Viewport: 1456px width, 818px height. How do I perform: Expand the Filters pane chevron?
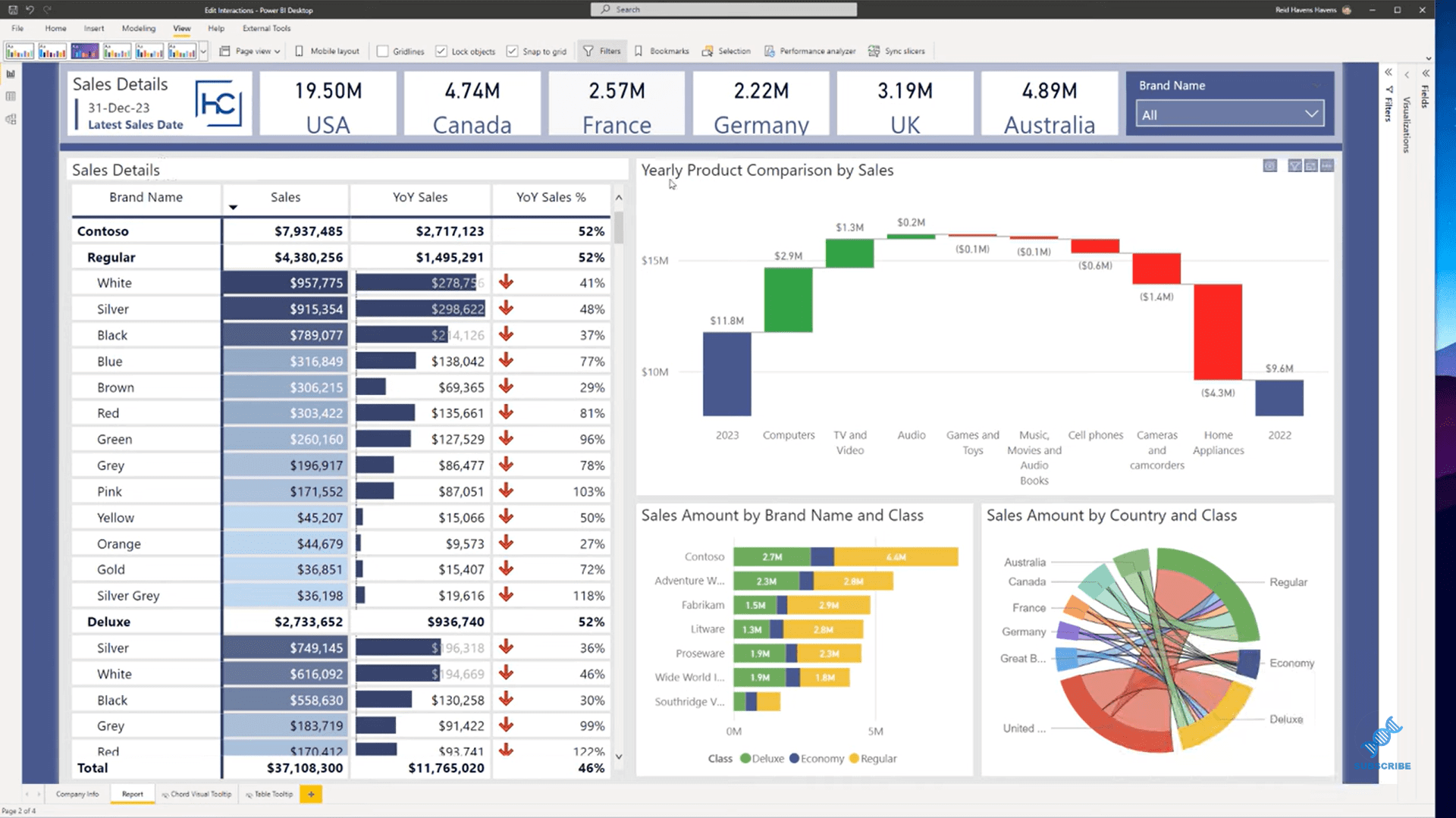pos(1389,73)
